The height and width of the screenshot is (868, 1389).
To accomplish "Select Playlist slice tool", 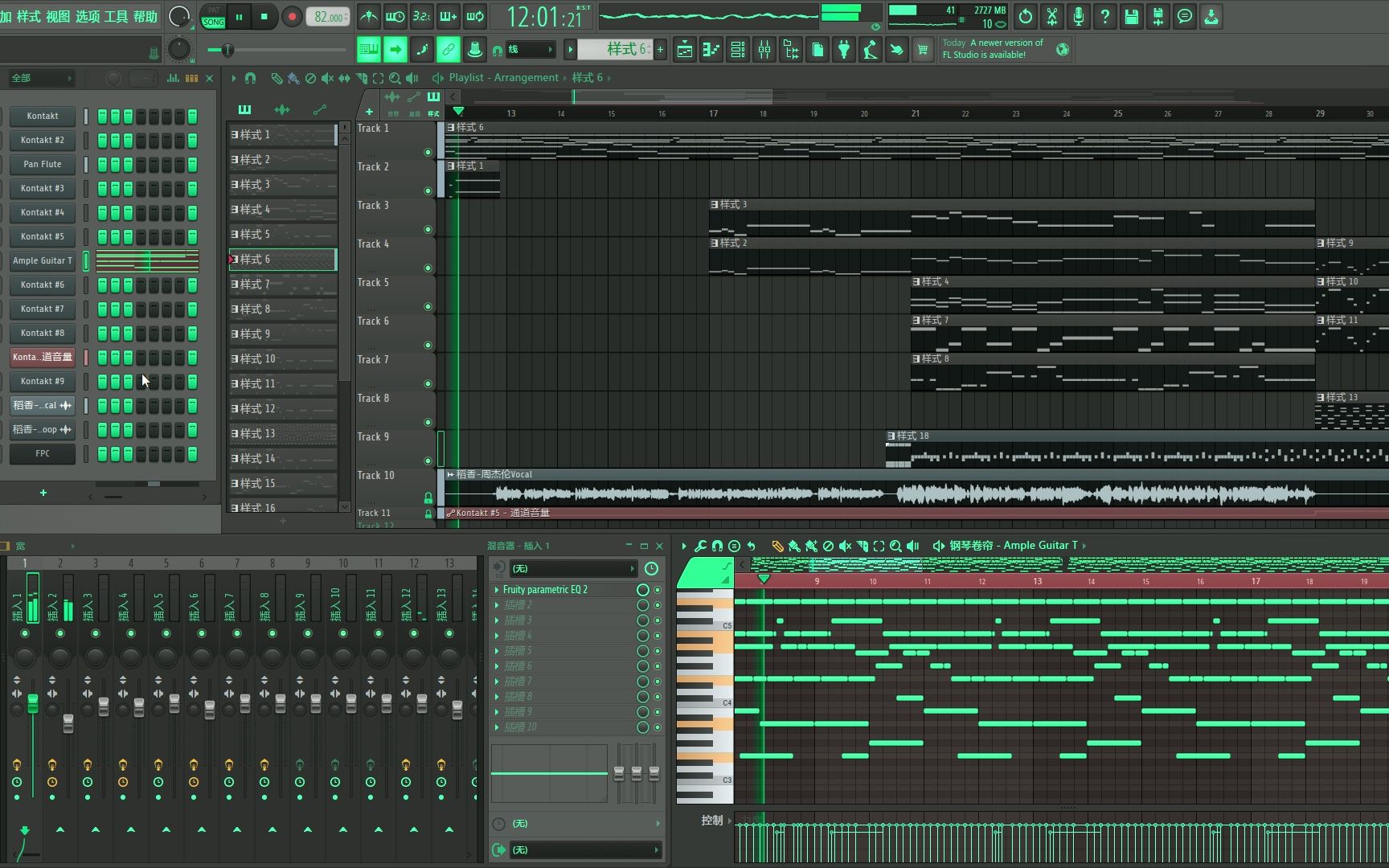I will (361, 78).
